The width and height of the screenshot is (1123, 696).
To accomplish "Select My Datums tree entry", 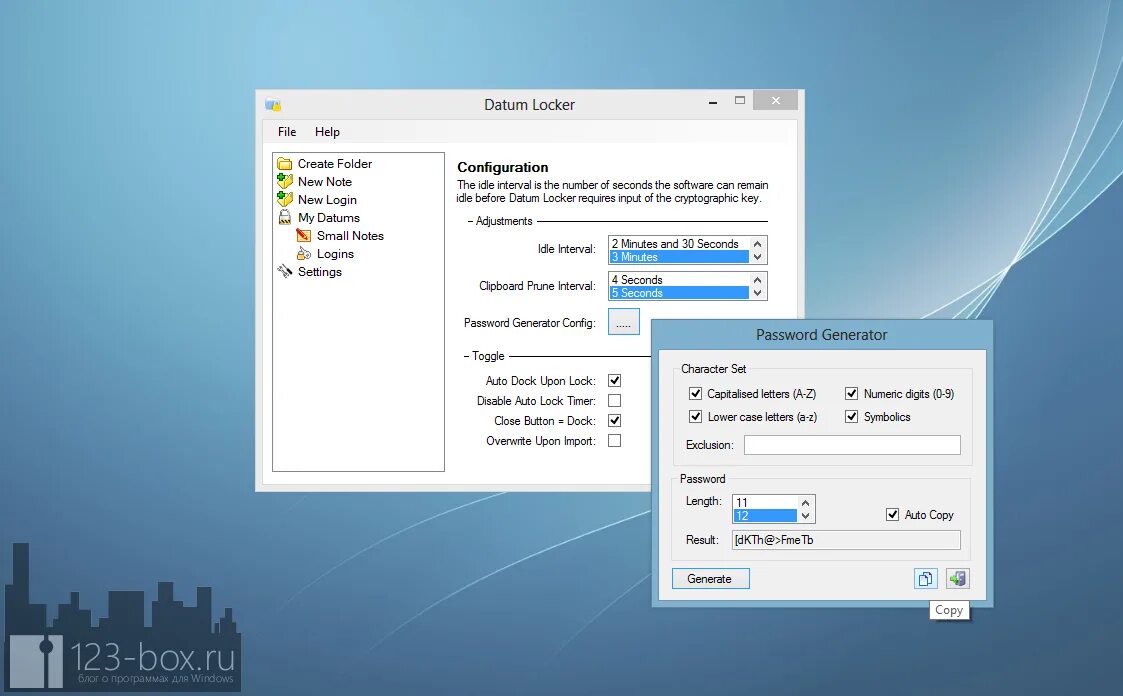I will [329, 218].
